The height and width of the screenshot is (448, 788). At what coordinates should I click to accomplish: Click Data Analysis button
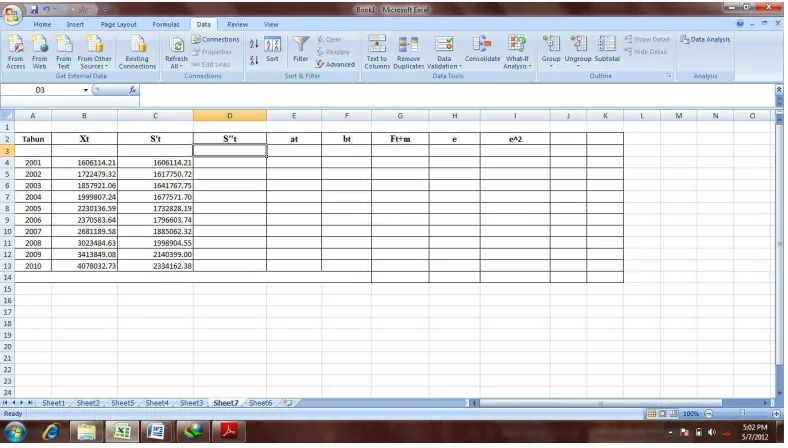tap(705, 39)
